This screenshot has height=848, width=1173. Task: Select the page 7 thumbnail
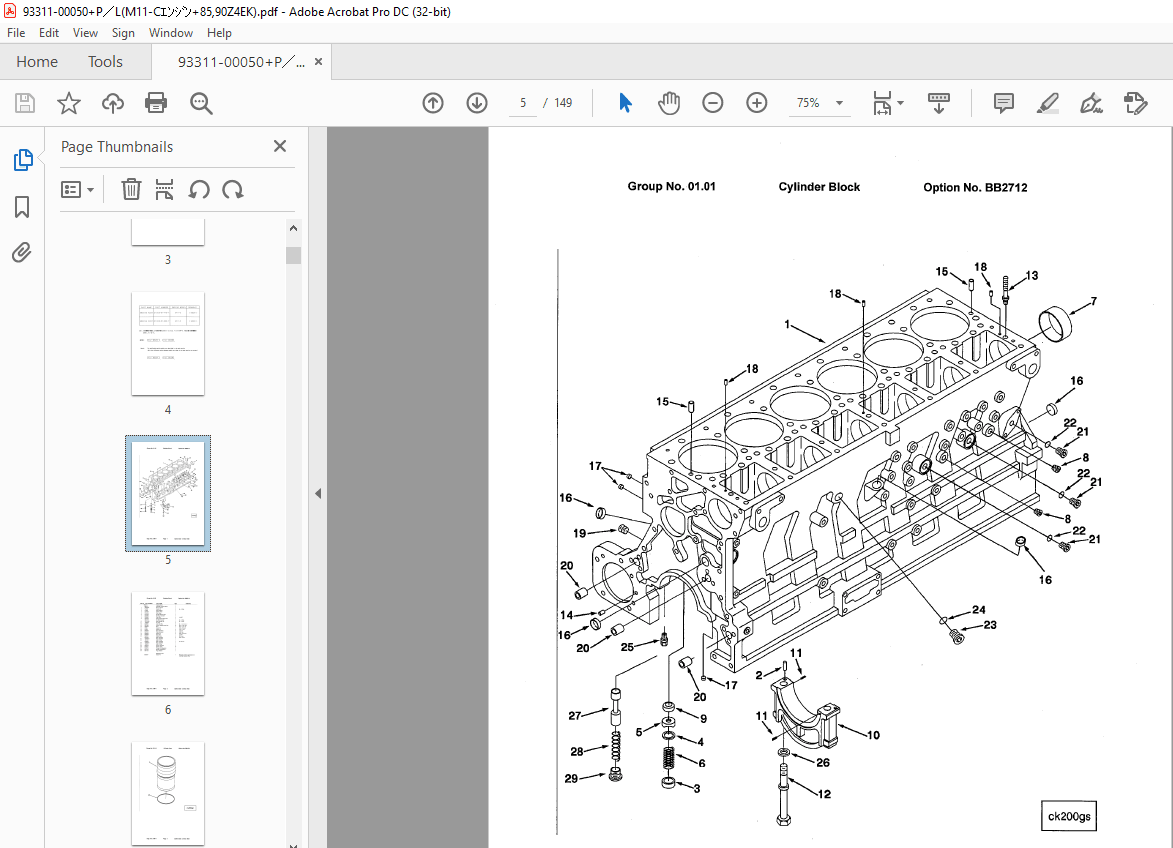(x=167, y=793)
